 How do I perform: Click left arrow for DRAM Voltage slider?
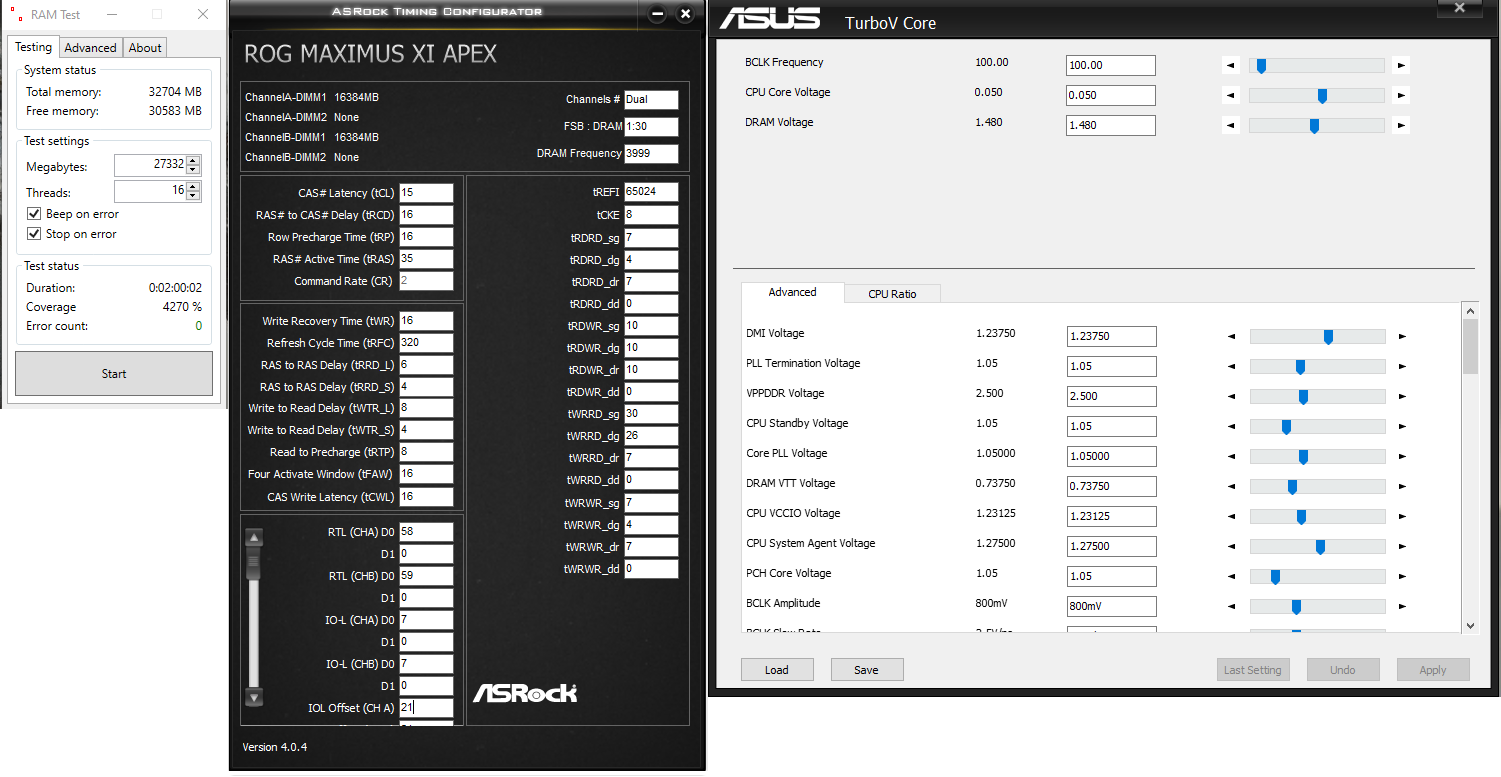point(1231,126)
